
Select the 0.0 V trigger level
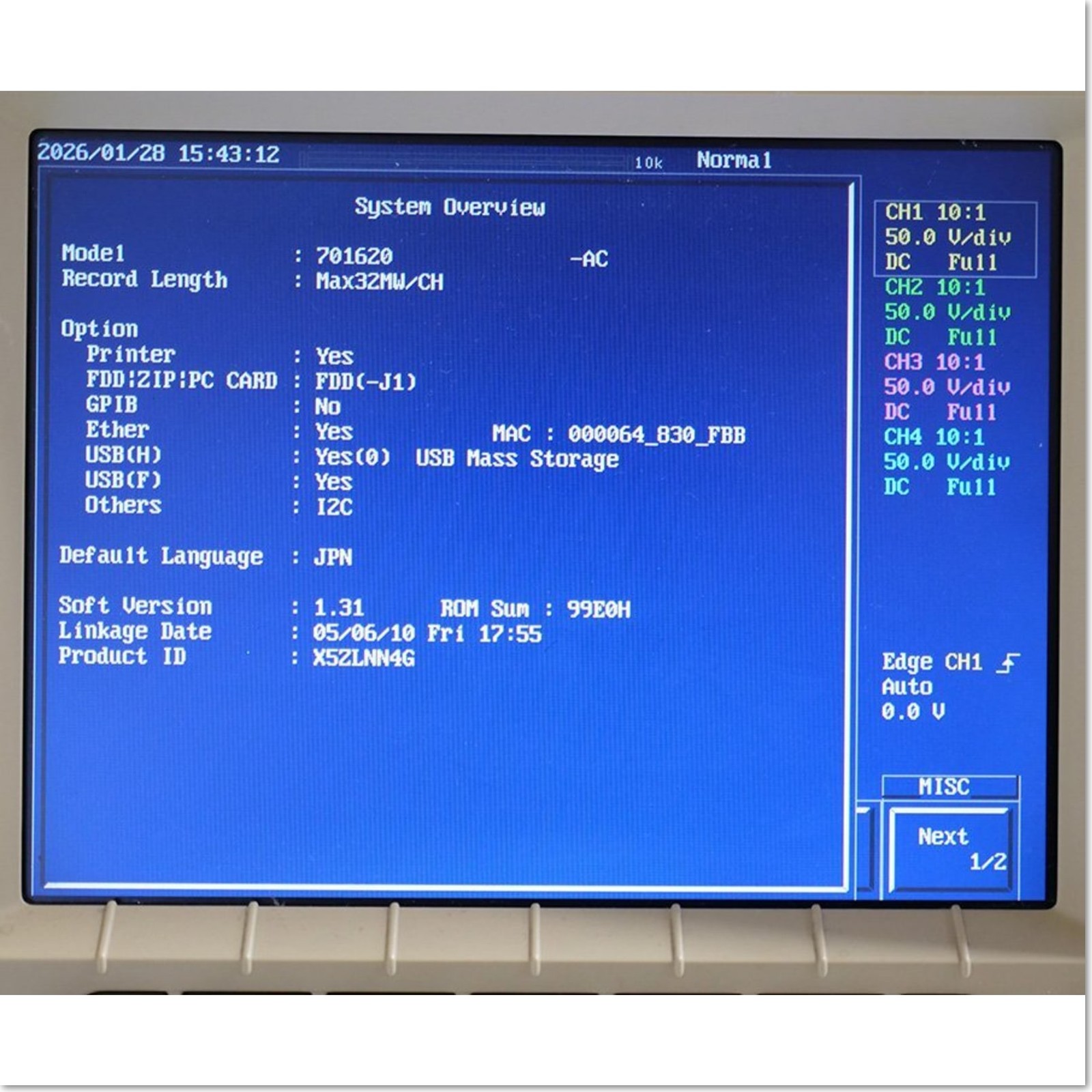(913, 712)
